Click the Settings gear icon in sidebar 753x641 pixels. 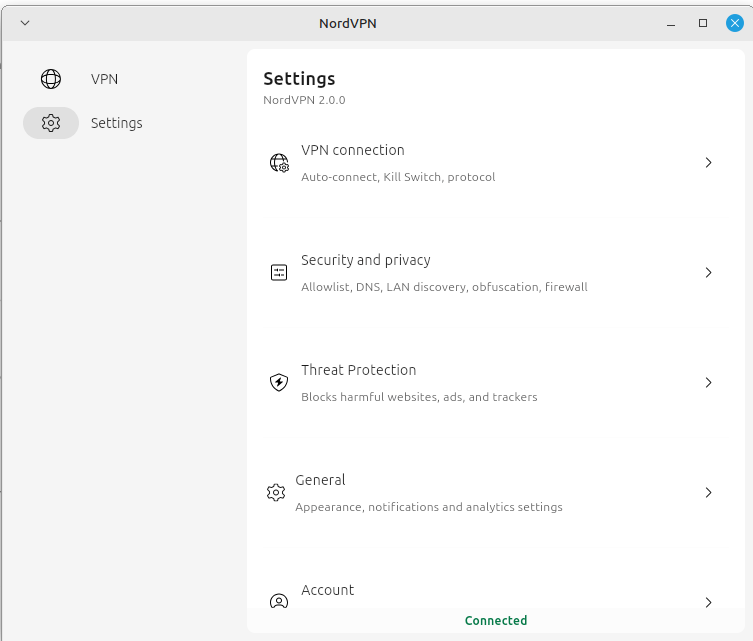[x=51, y=123]
